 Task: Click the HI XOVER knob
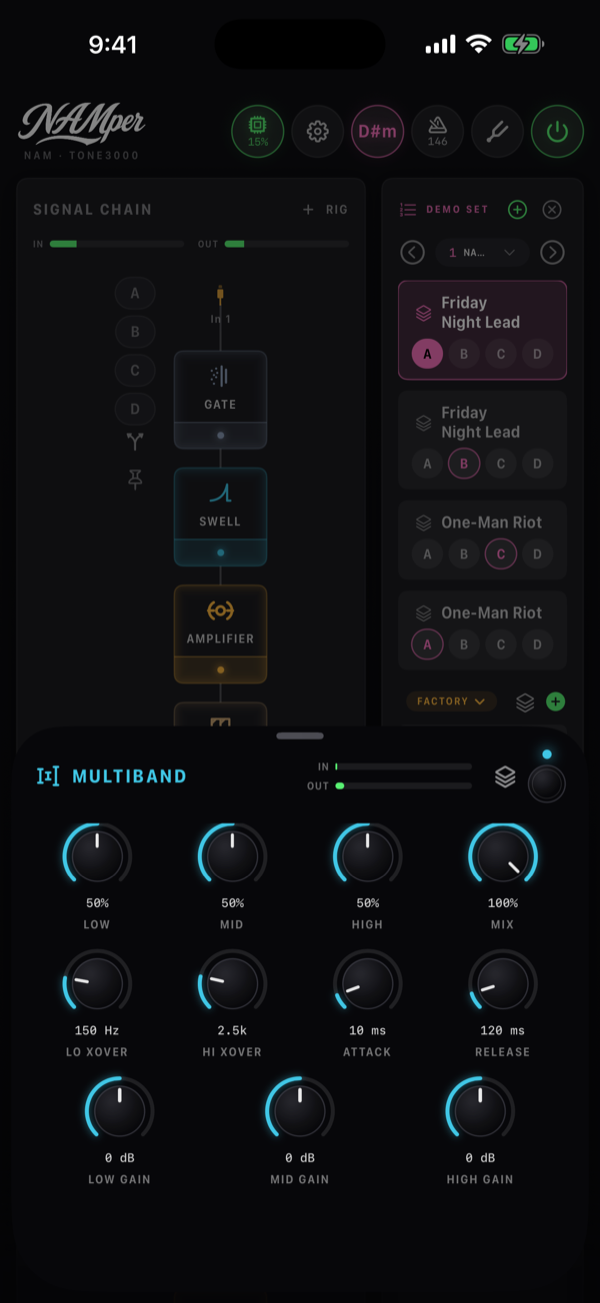pyautogui.click(x=232, y=984)
